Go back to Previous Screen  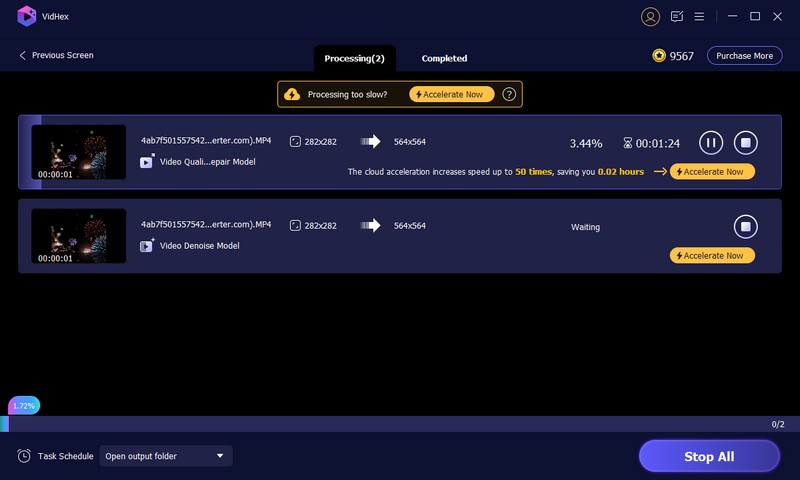[x=56, y=56]
